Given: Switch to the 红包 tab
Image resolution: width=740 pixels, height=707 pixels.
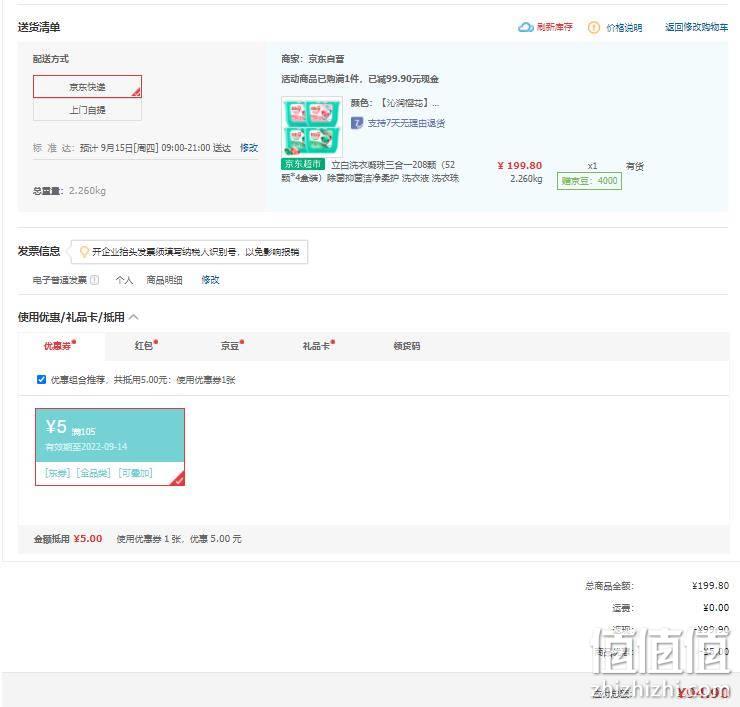Looking at the screenshot, I should click(146, 345).
